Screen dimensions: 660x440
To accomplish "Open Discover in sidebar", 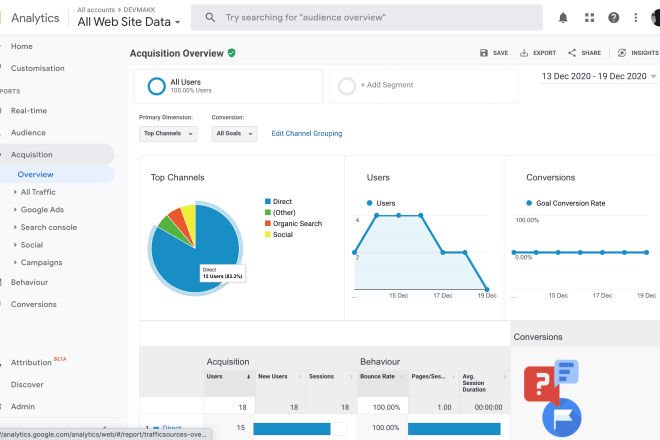I will (27, 385).
